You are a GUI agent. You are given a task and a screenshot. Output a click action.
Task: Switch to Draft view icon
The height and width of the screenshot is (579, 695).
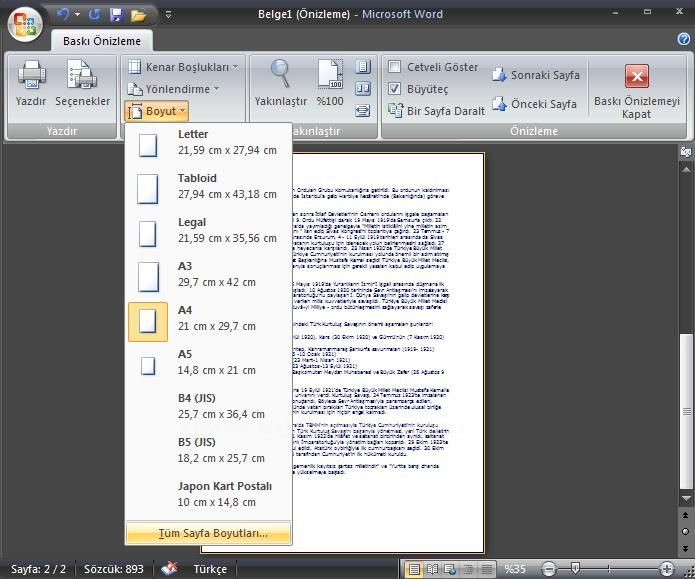tap(487, 569)
